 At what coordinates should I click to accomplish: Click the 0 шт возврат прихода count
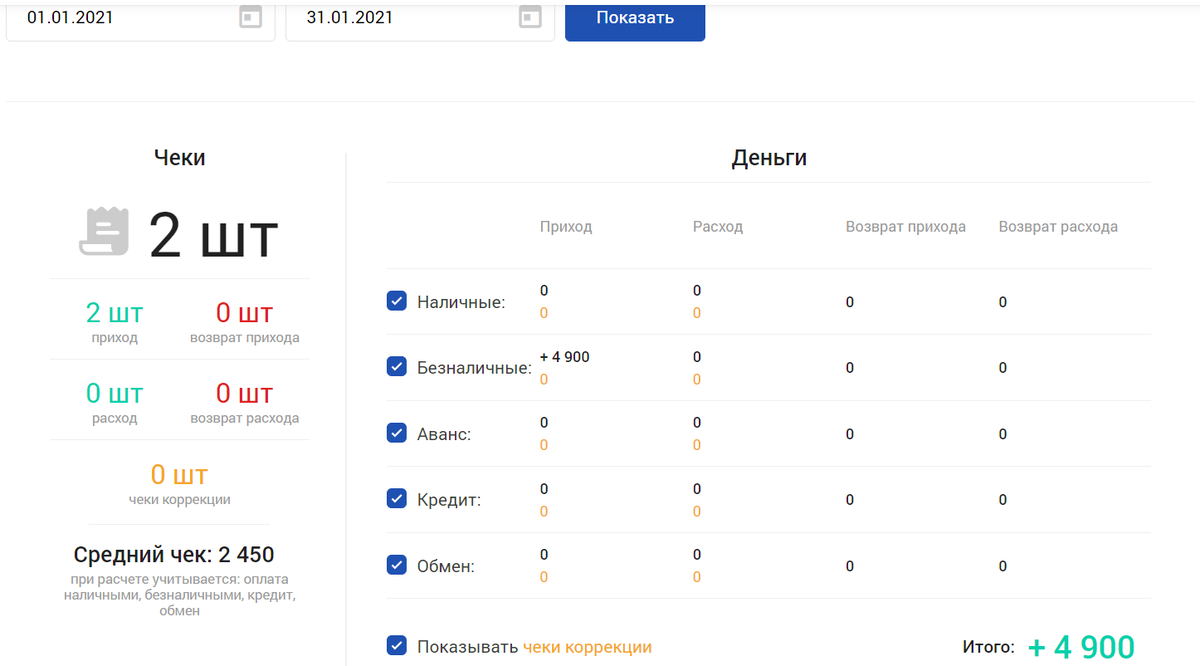click(244, 313)
